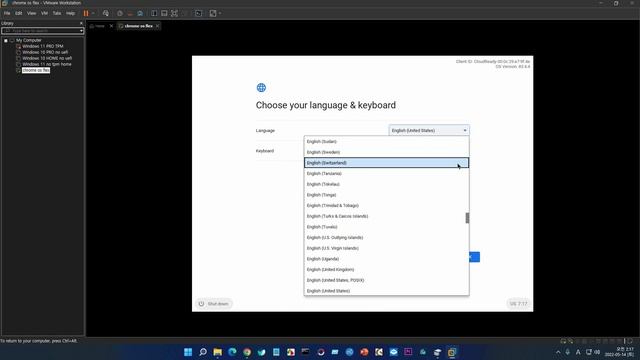Choose English (United Kingdom) option

click(x=386, y=269)
